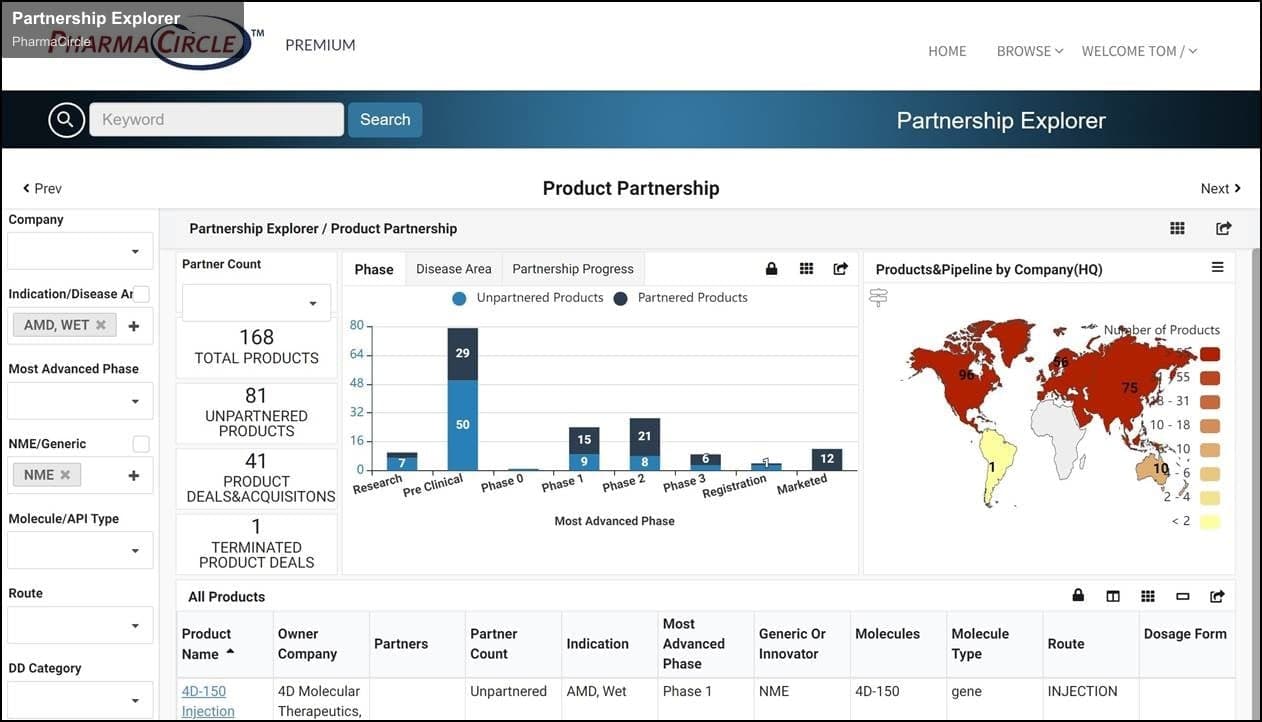Open hamburger menu of map panel

(x=1217, y=267)
